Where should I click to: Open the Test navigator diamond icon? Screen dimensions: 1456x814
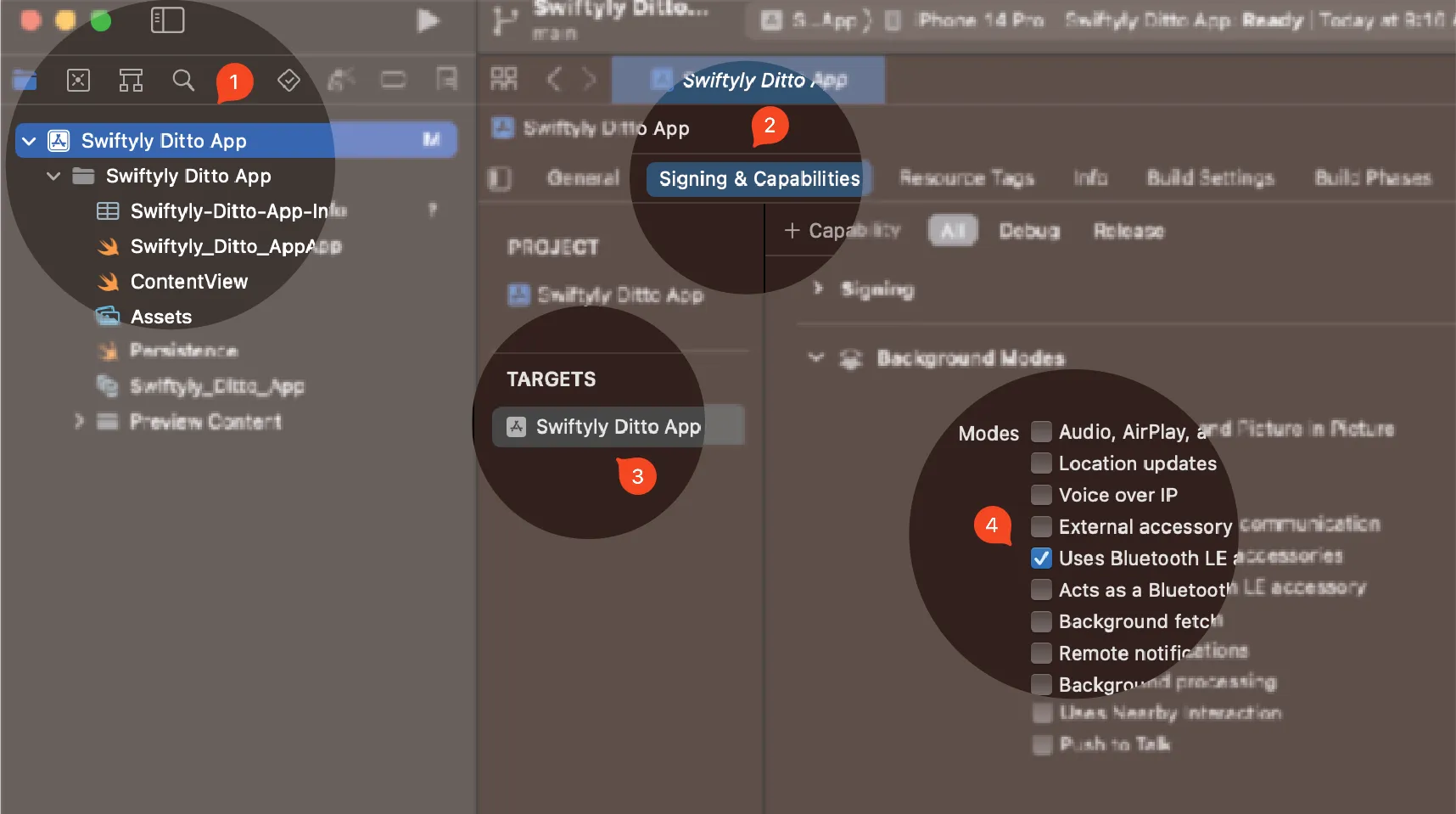point(288,81)
